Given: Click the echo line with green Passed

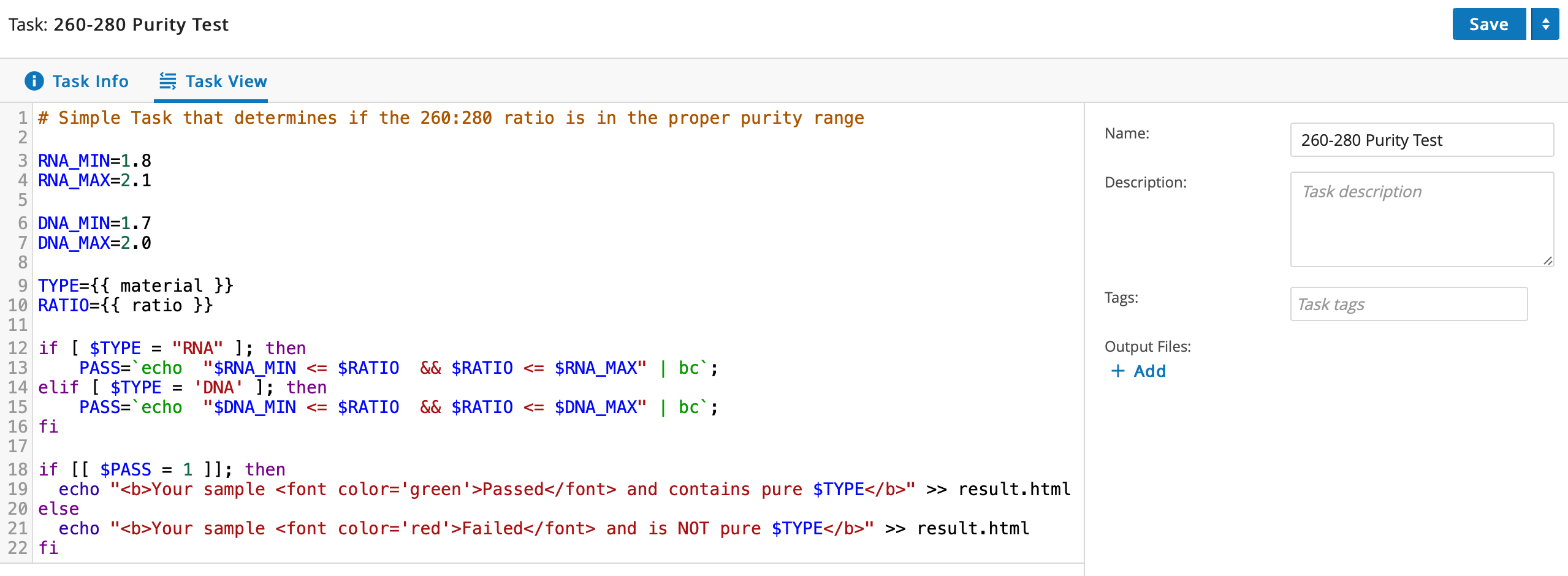Looking at the screenshot, I should (565, 489).
